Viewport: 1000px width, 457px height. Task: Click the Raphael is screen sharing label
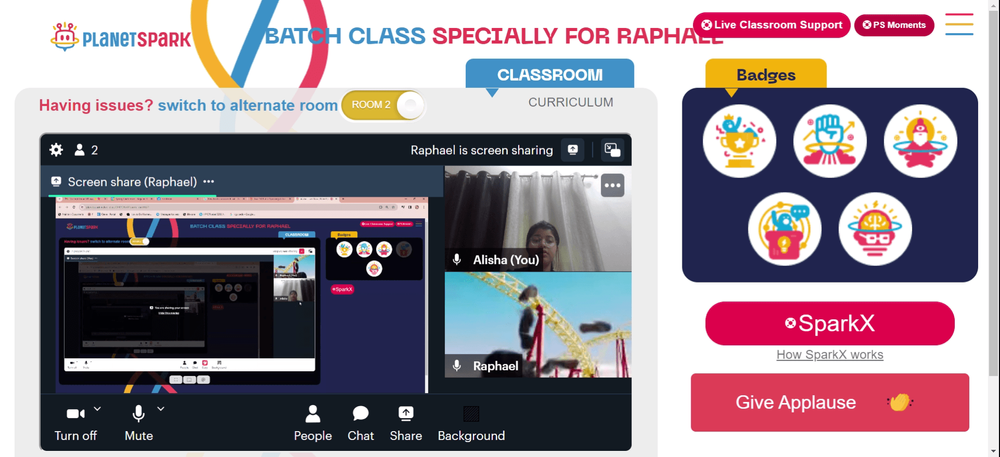[x=482, y=150]
